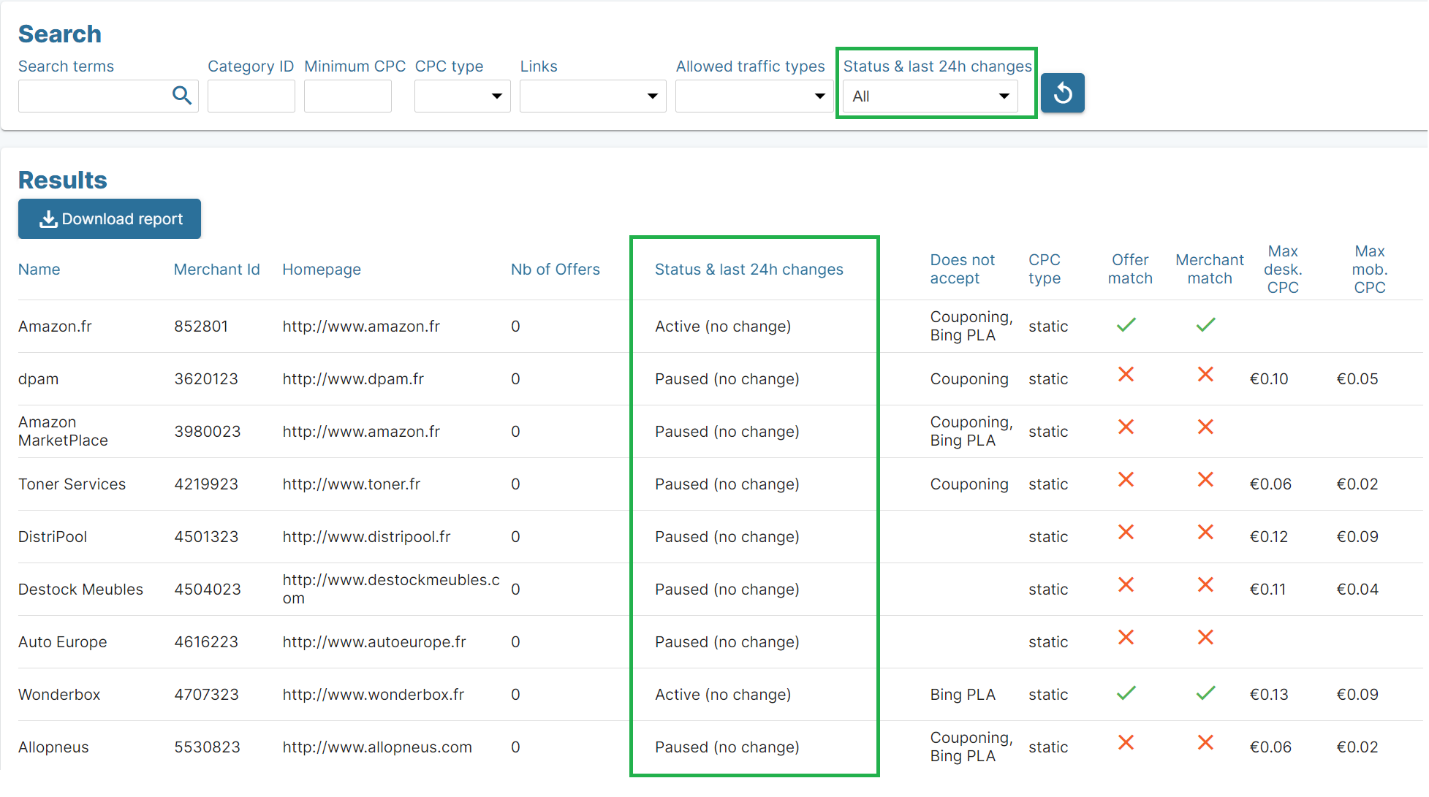Image resolution: width=1429 pixels, height=797 pixels.
Task: Open Status & last 24h changes filter
Action: (930, 96)
